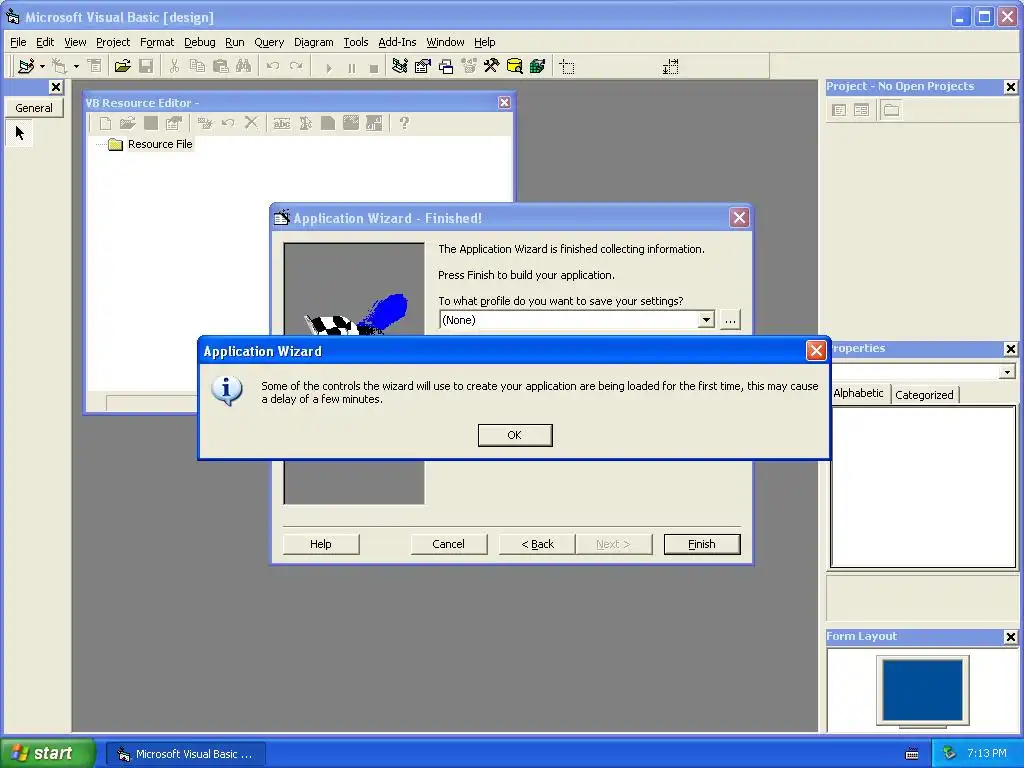The image size is (1024, 768).
Task: Click the Menu Editor toolbar icon
Action: click(95, 66)
